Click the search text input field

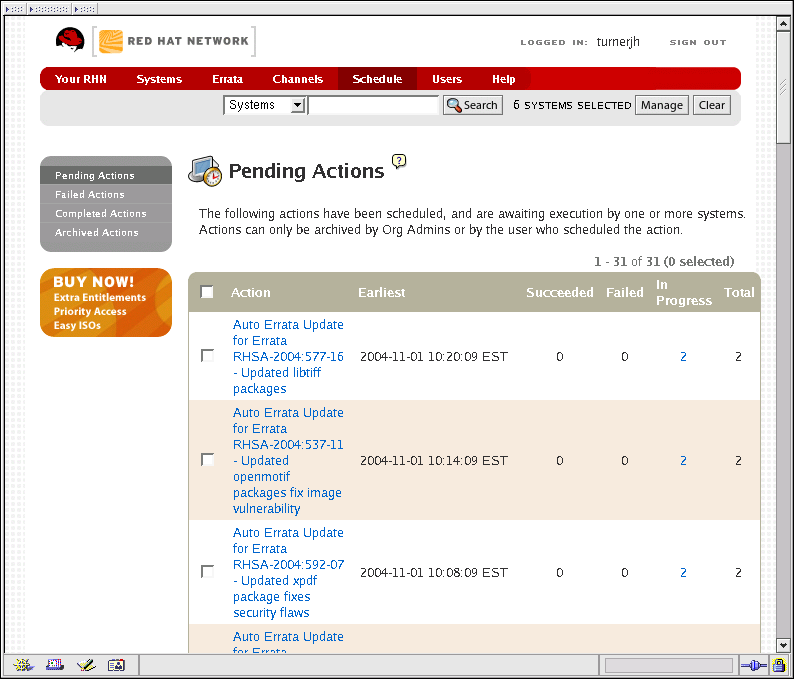click(x=374, y=105)
